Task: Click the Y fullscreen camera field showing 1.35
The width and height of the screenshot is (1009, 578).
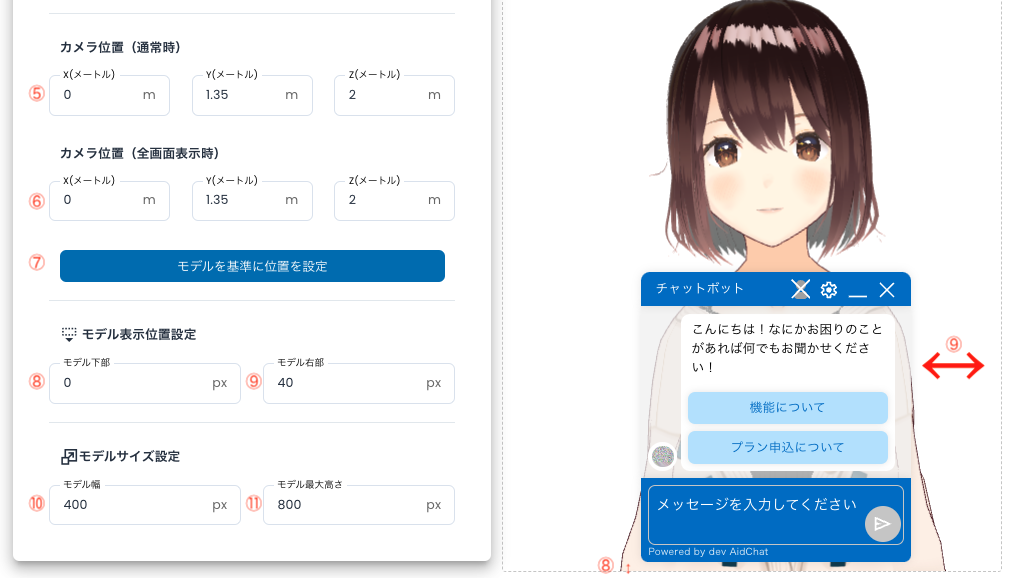Action: [x=252, y=200]
